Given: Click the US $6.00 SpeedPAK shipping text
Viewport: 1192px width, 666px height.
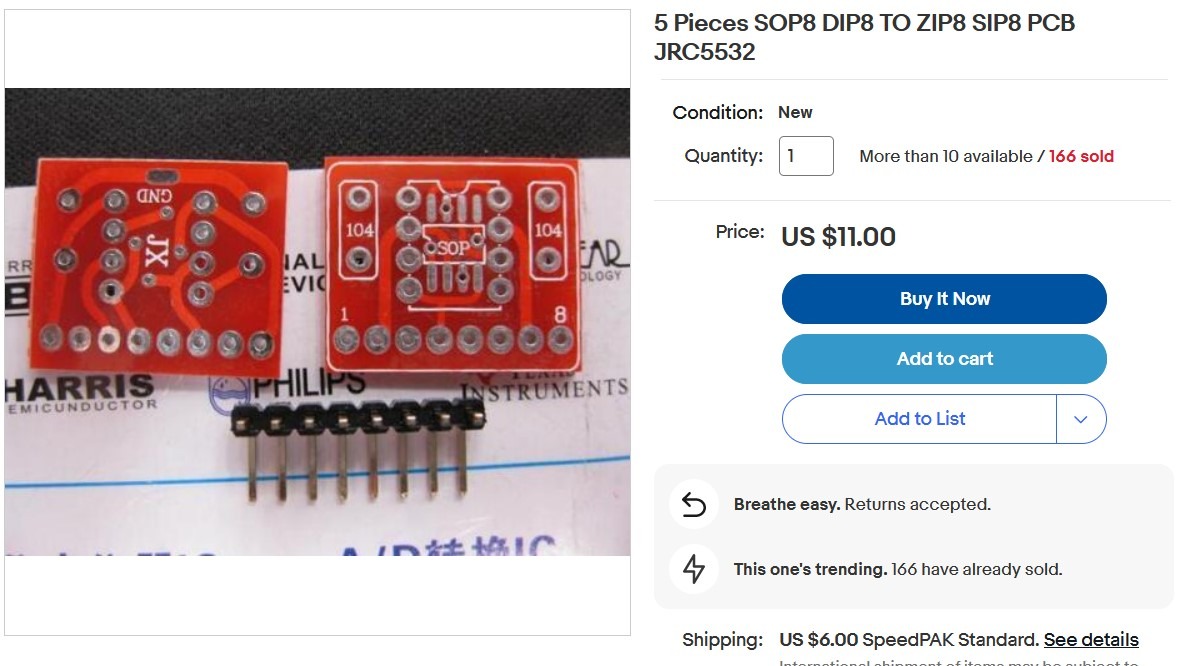Looking at the screenshot, I should (x=909, y=639).
